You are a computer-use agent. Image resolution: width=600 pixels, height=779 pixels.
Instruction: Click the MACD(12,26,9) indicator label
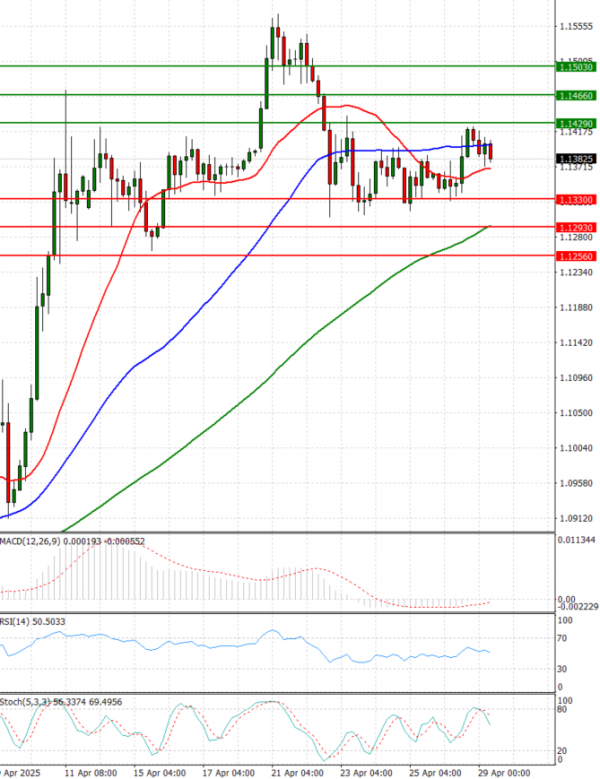coord(32,541)
